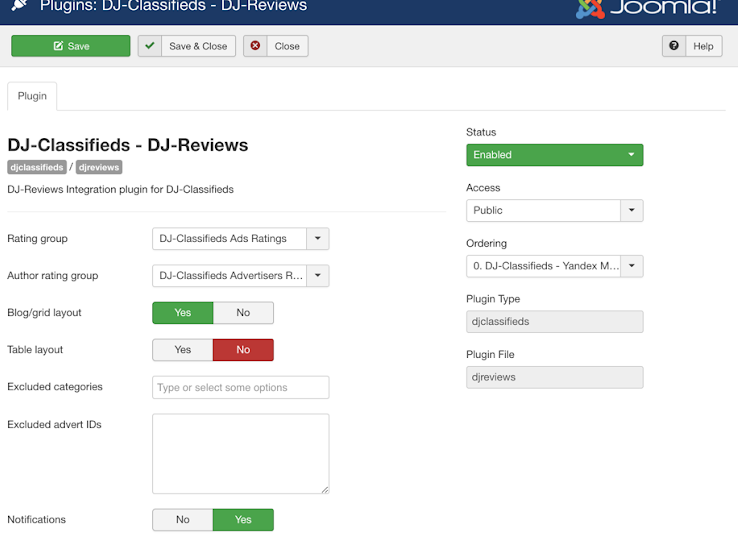
Task: Click the checkmark icon on Save & Close
Action: coord(150,46)
